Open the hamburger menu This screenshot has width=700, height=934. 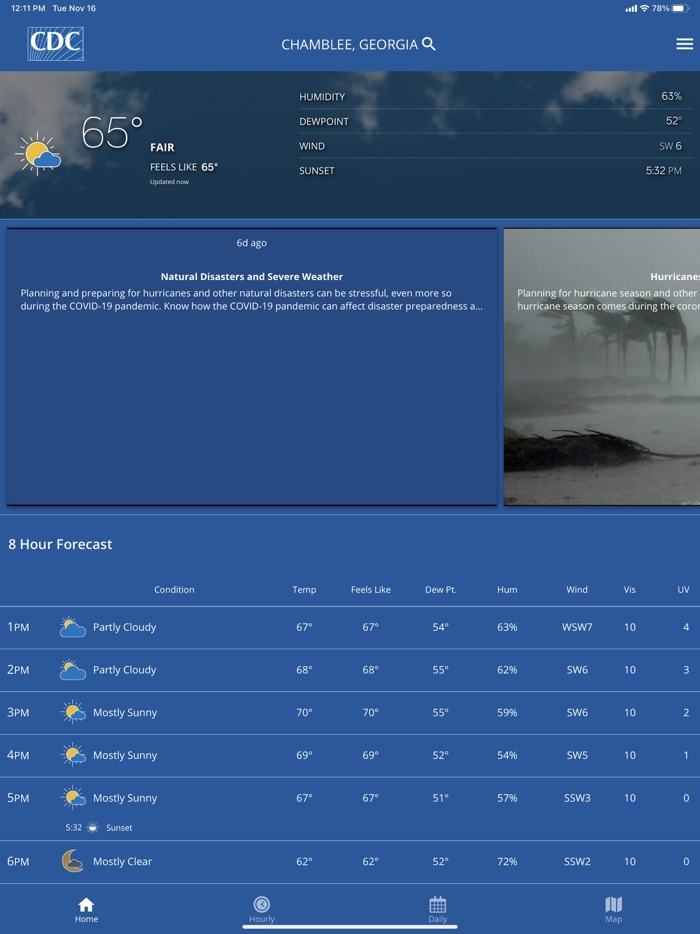684,44
